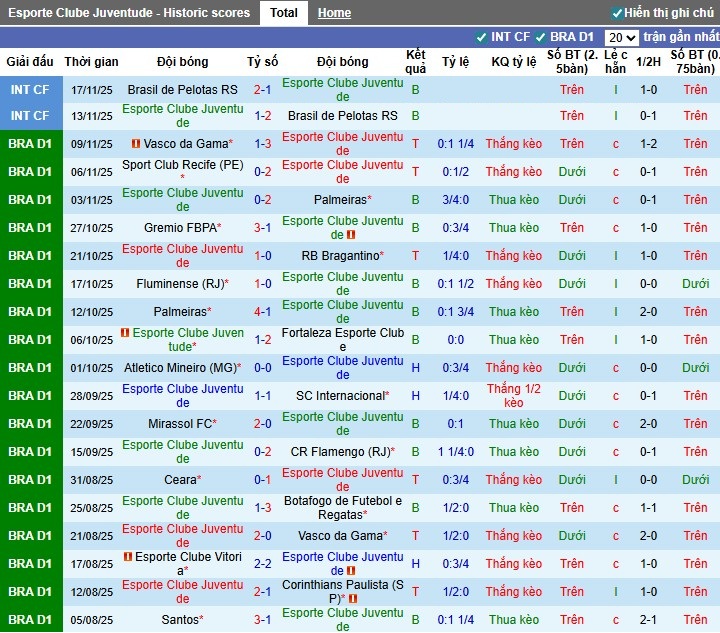Click red card icon beside Vasco da Gama 09/11/25

click(x=136, y=144)
